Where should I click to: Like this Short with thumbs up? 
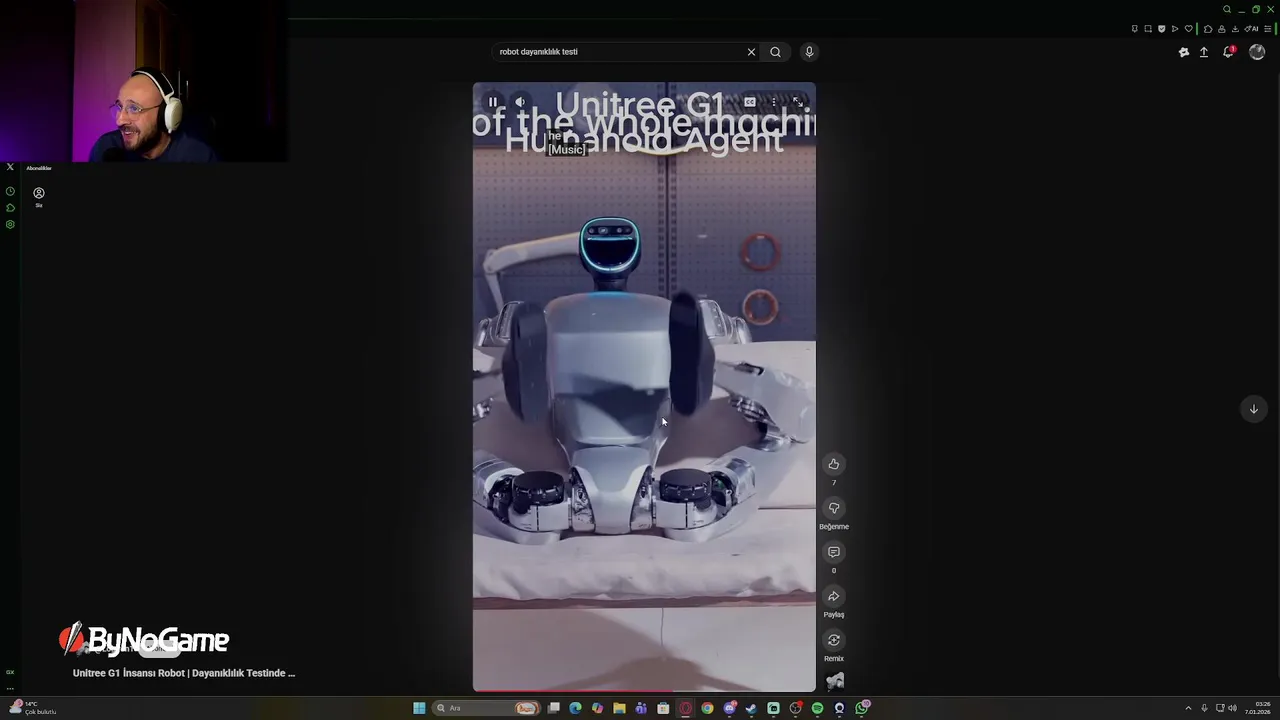coord(834,464)
